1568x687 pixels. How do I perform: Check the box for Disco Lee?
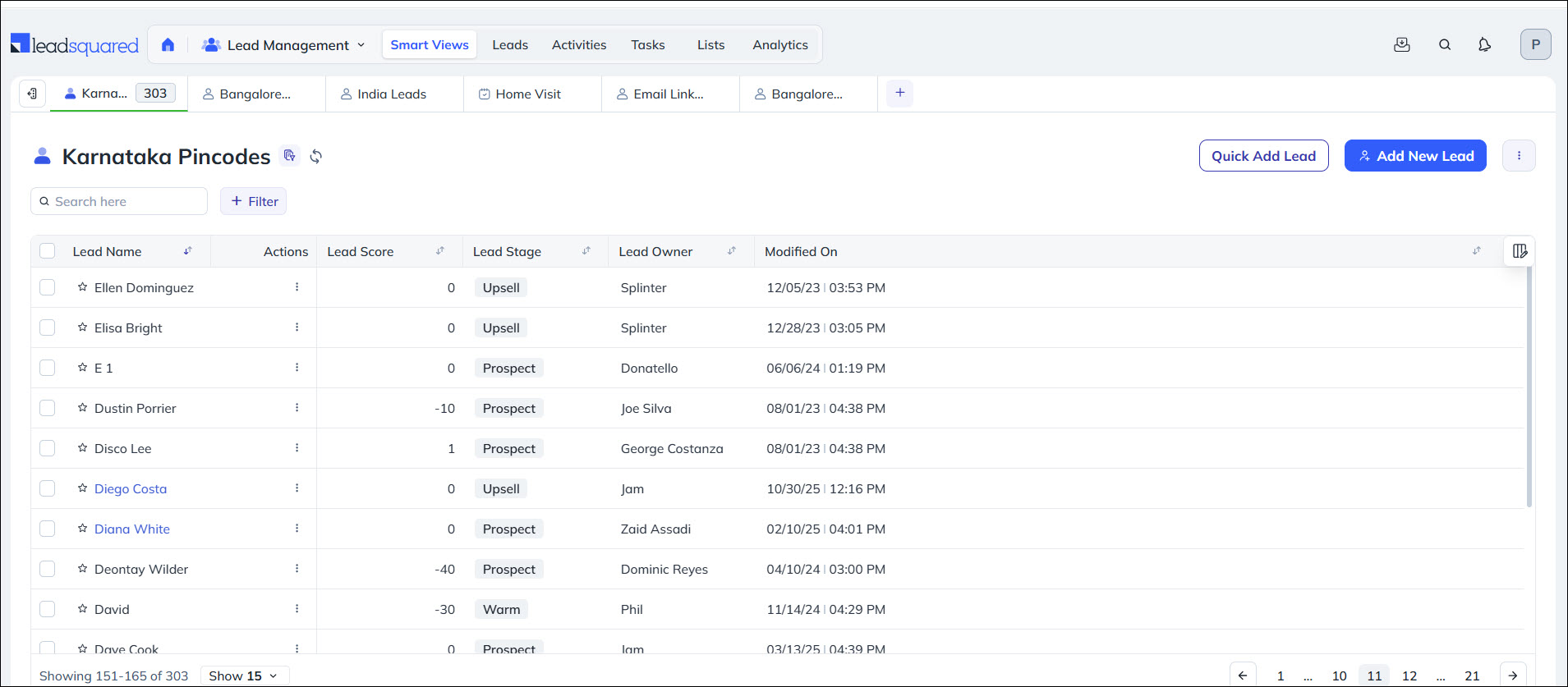point(48,448)
